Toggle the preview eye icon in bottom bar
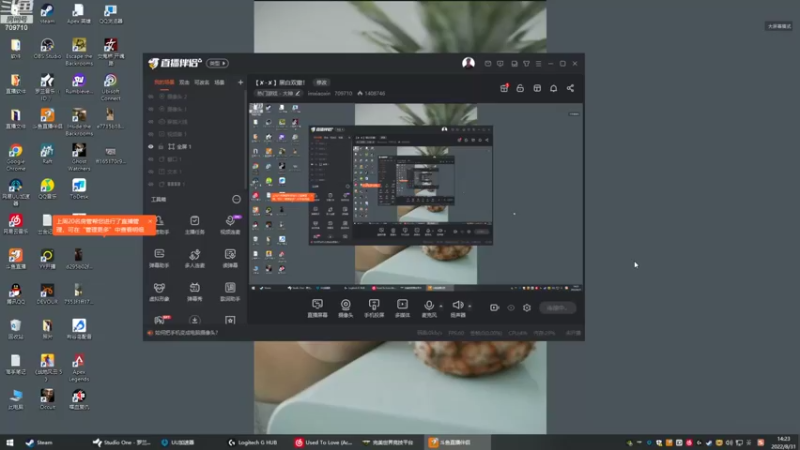The width and height of the screenshot is (800, 450). pos(511,308)
